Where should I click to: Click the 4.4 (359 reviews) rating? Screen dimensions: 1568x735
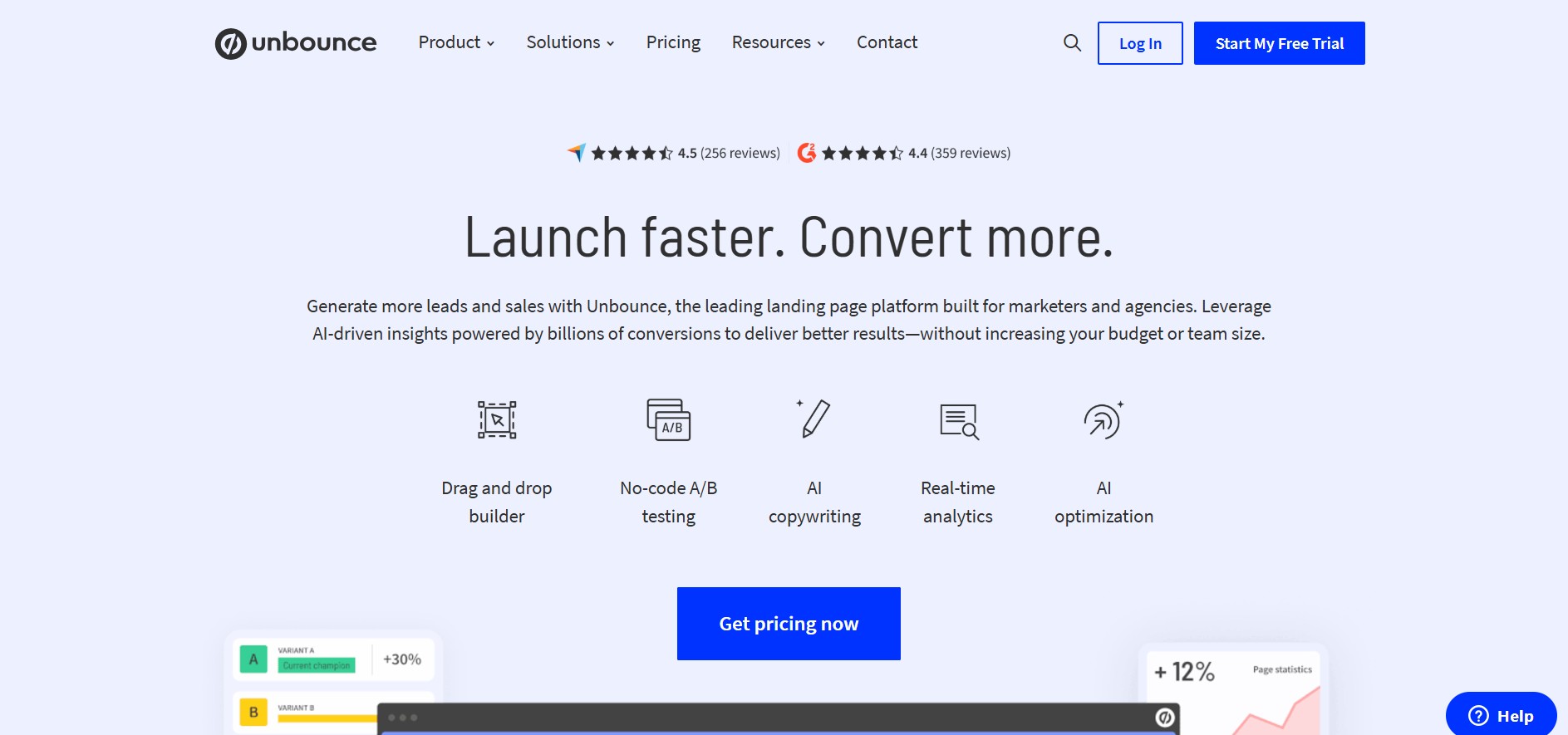click(x=959, y=153)
